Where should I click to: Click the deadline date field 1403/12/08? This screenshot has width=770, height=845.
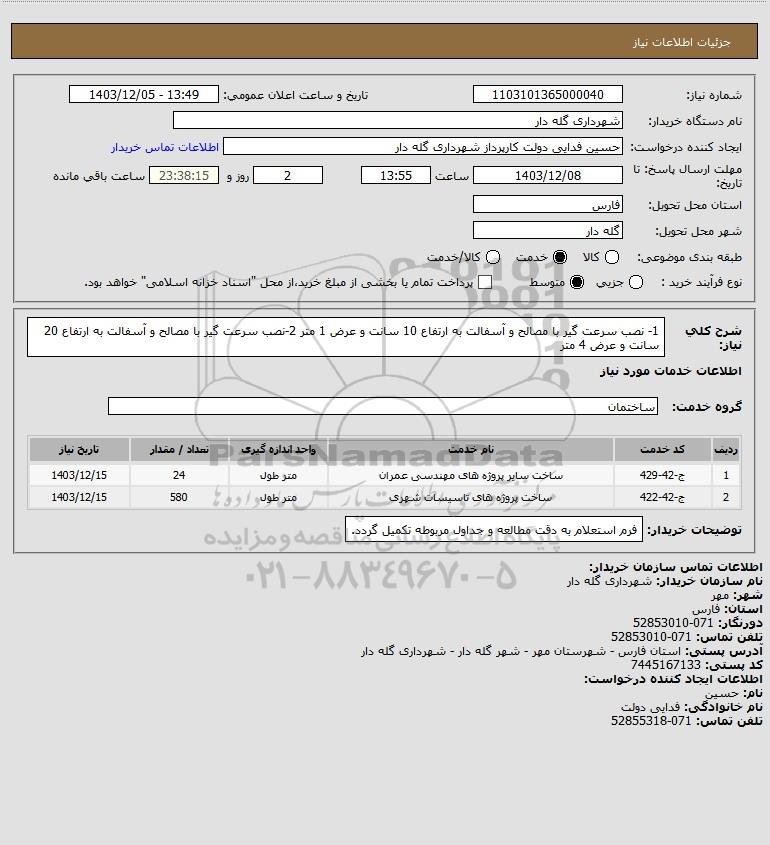[547, 175]
